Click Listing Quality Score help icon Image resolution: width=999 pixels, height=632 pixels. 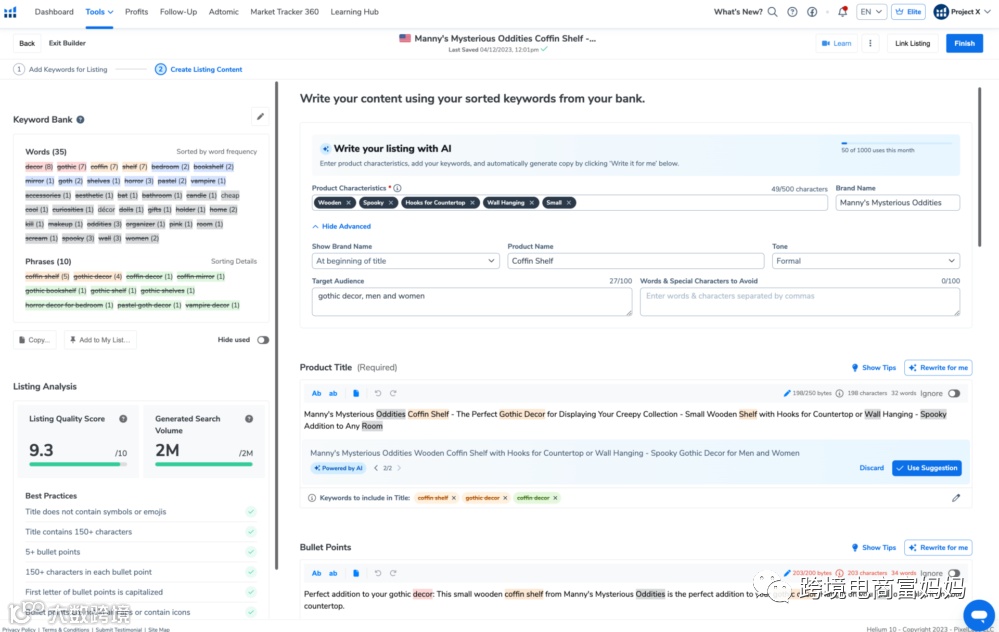[123, 419]
